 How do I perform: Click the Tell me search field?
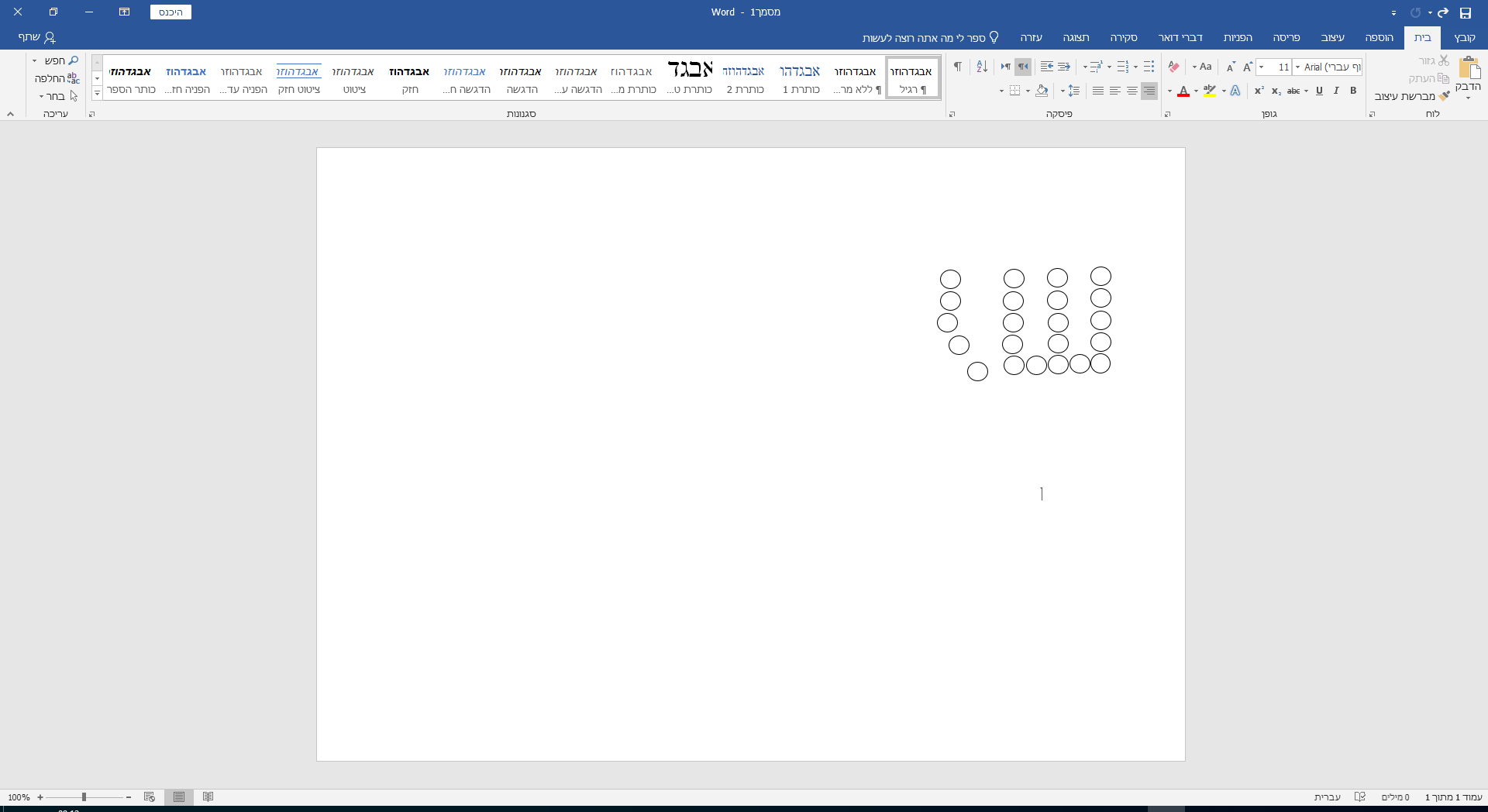(930, 37)
